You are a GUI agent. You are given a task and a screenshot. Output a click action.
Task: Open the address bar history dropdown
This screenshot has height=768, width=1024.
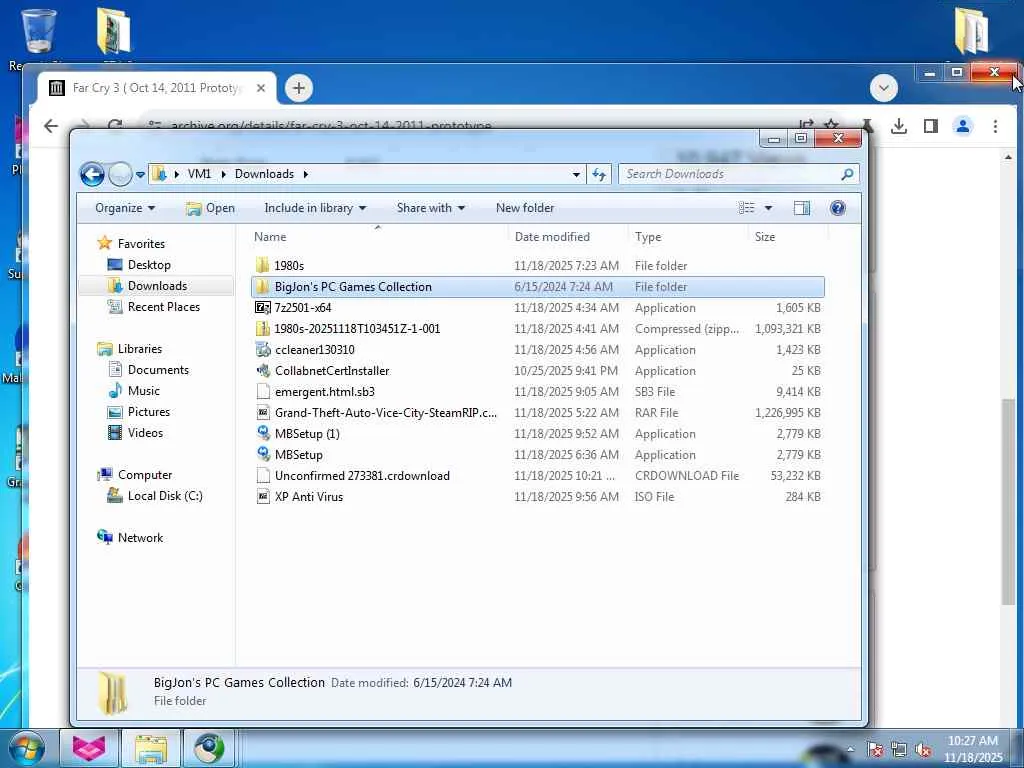point(576,174)
